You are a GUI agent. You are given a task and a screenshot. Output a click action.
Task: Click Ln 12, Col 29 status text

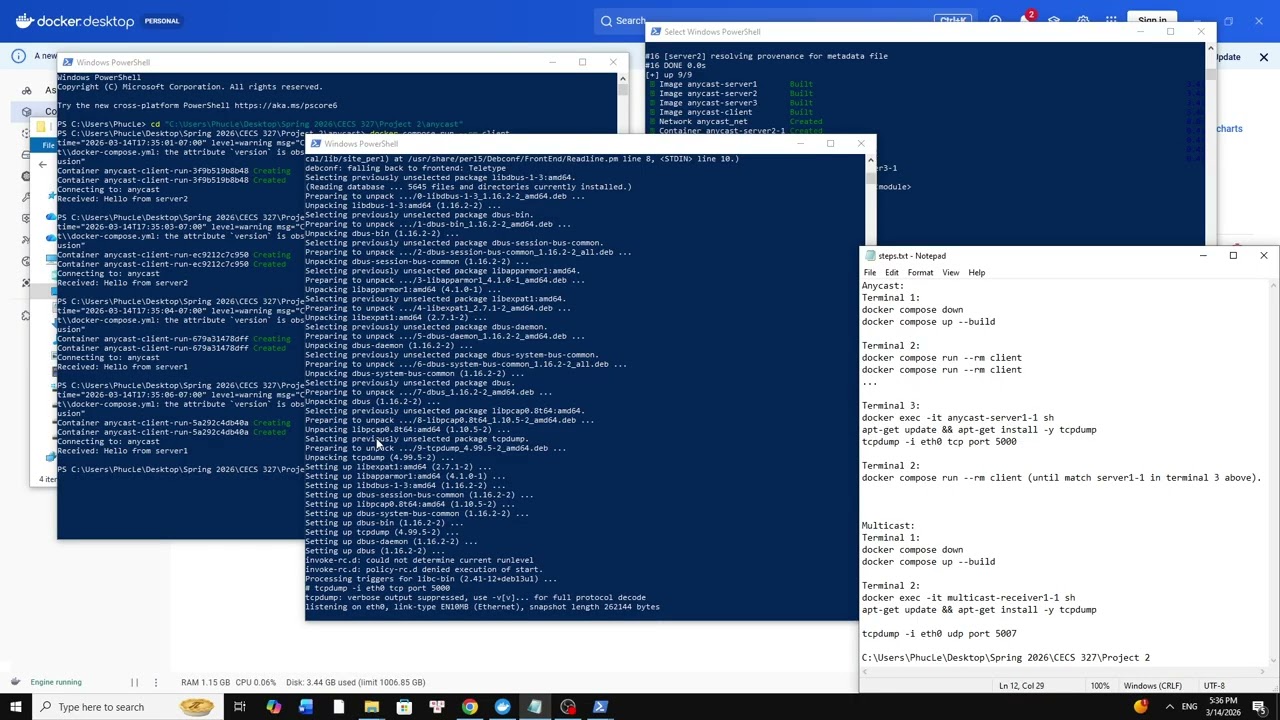(1021, 686)
